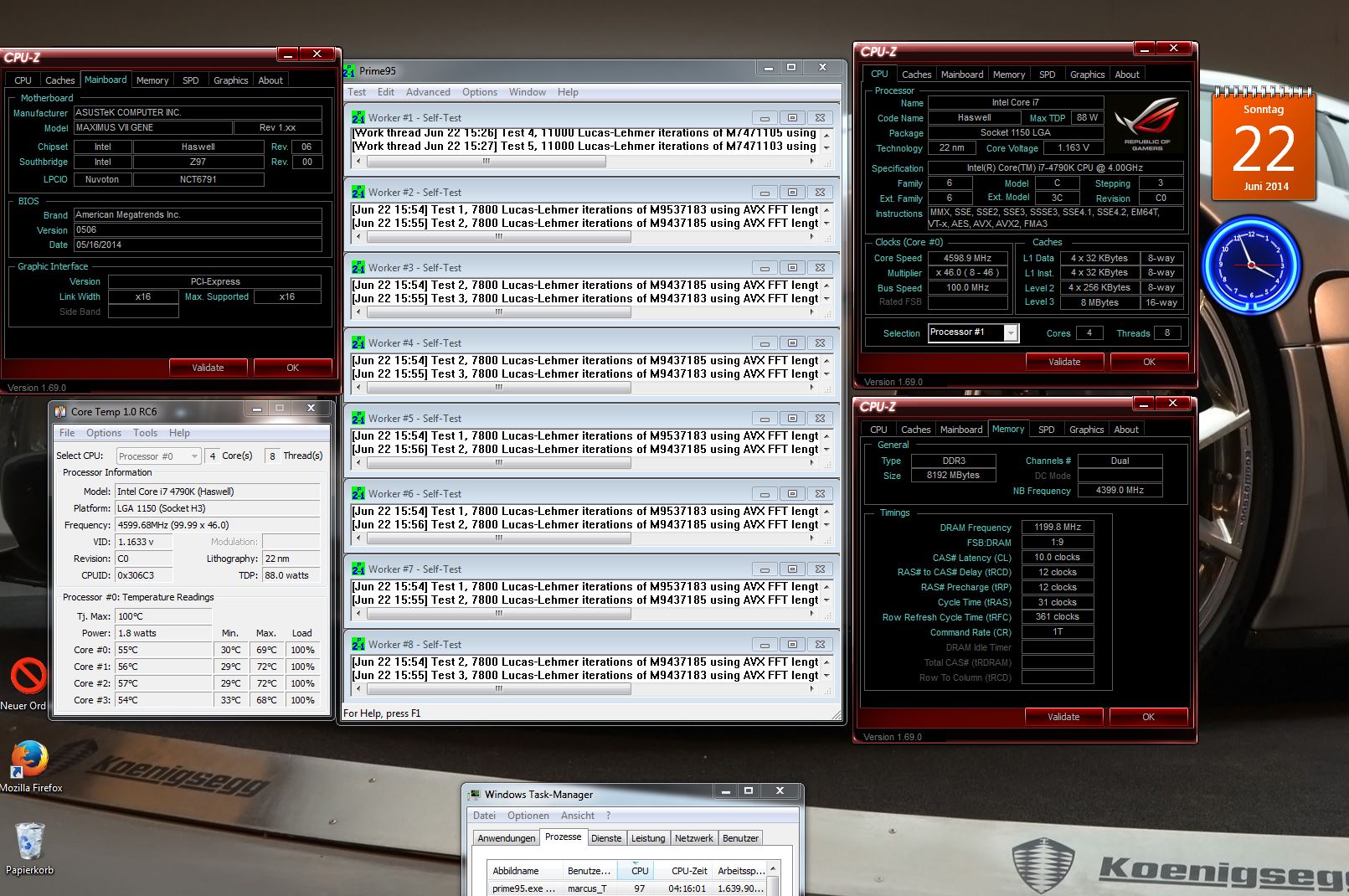This screenshot has height=896, width=1349.
Task: Click the Republic of Gamers logo in CPU-Z
Action: [x=1147, y=124]
